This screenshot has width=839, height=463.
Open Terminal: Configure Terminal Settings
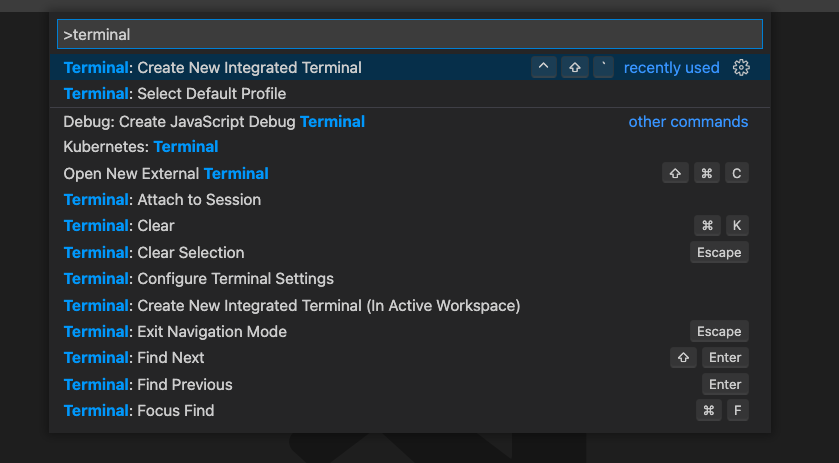tap(410, 279)
